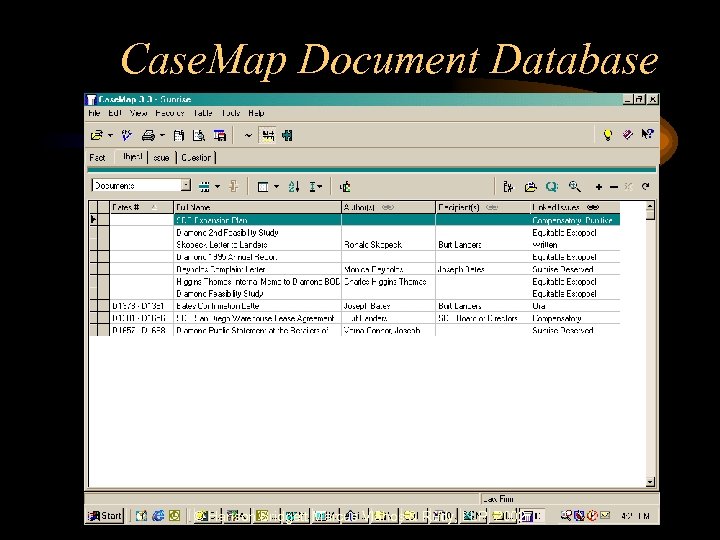Screen dimensions: 720x540
Task: Click the minus delete record icon
Action: (614, 187)
